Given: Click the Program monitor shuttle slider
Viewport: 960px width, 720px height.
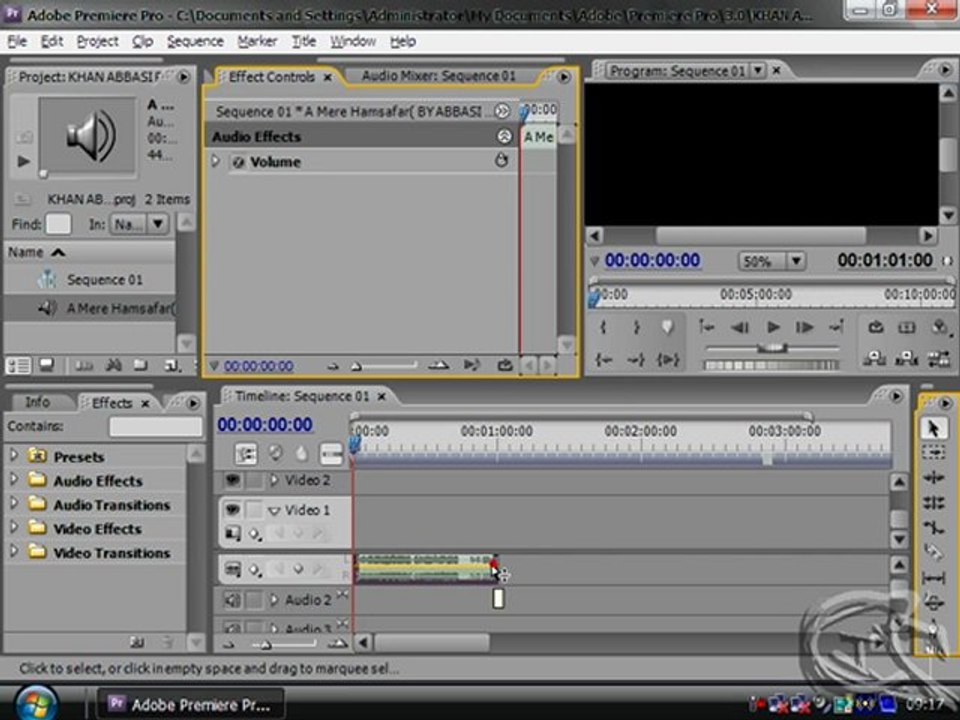Looking at the screenshot, I should (x=773, y=348).
